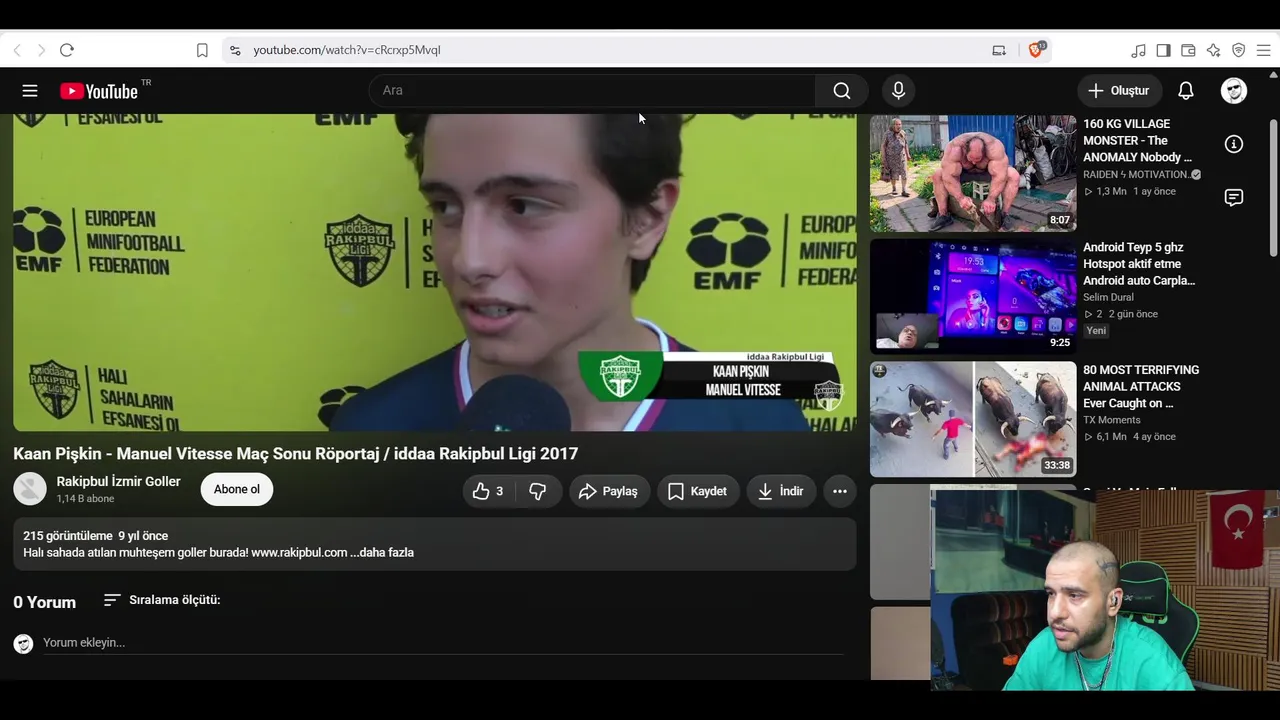Click the search magnifier button
The width and height of the screenshot is (1280, 720).
[x=842, y=91]
